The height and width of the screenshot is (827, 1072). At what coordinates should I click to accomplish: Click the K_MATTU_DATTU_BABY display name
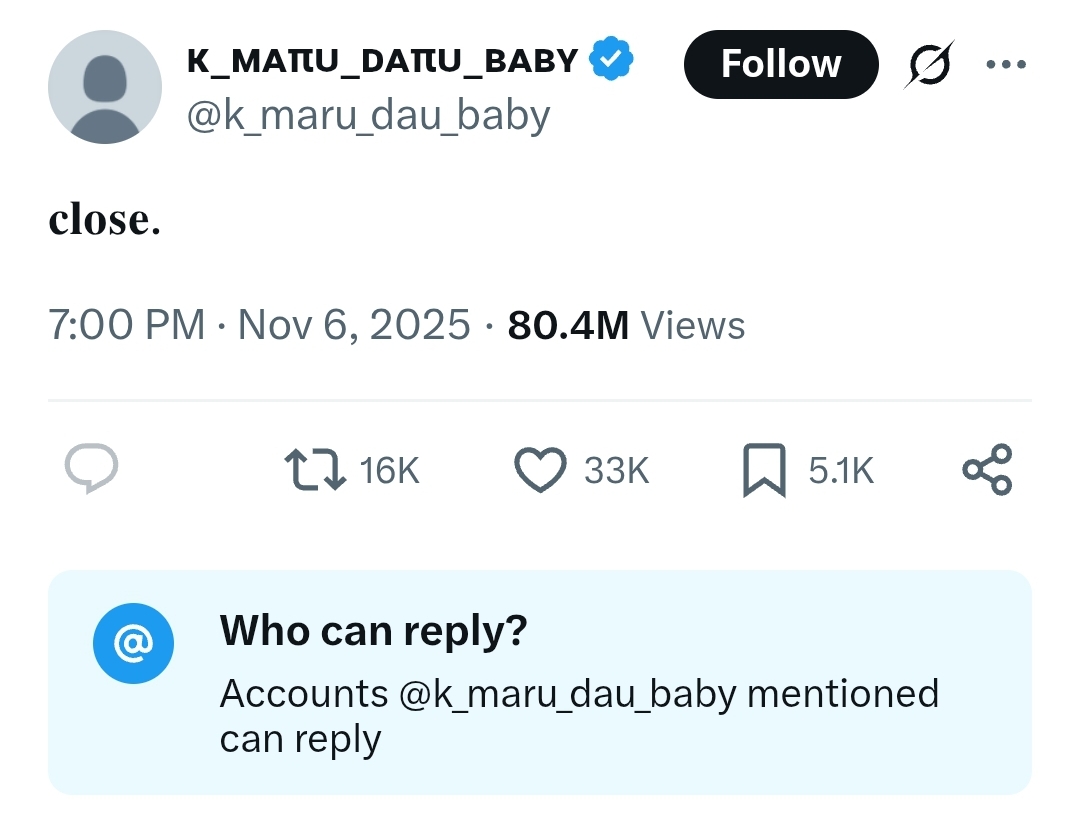(x=383, y=61)
